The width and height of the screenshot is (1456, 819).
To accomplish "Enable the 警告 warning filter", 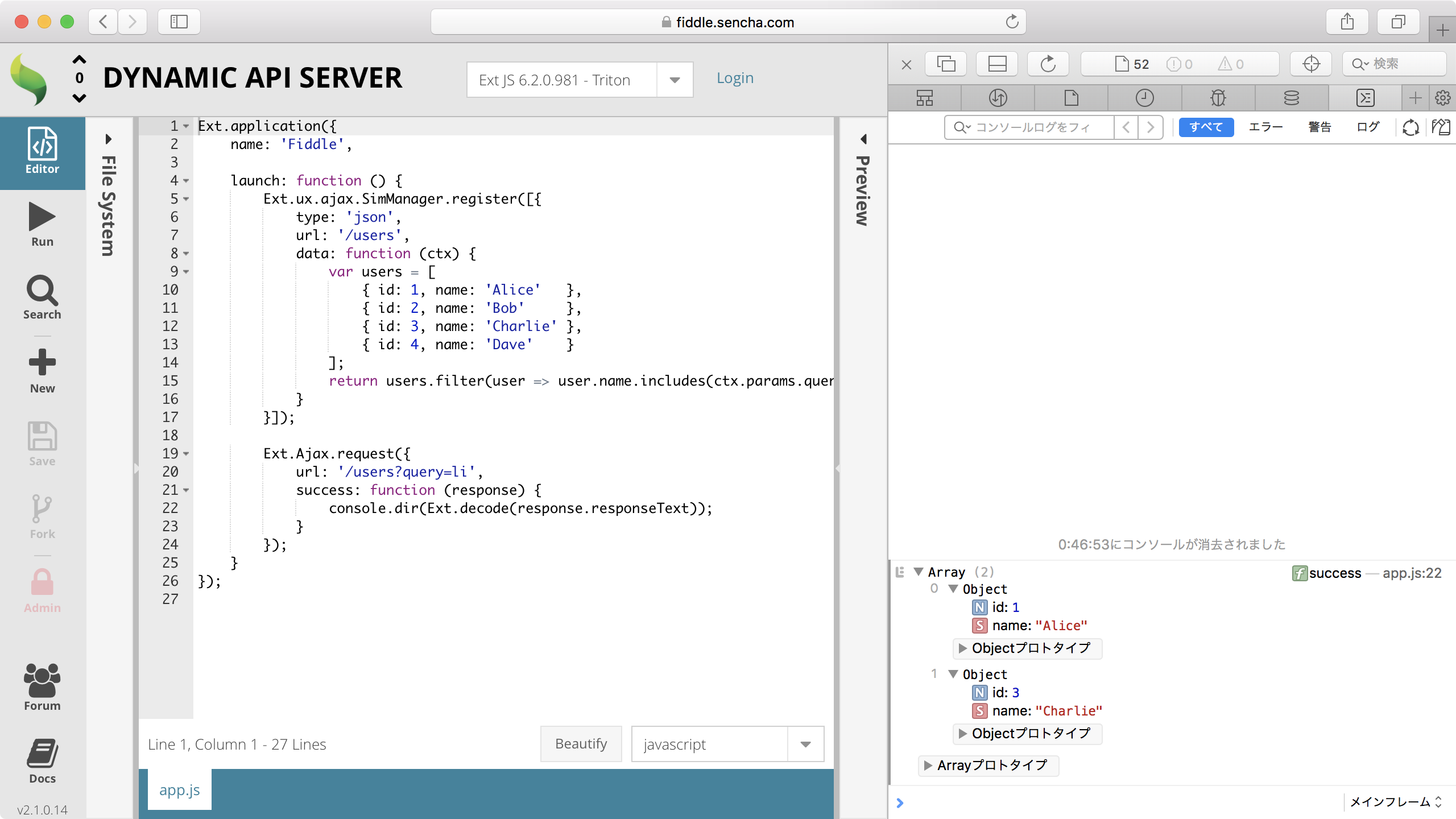I will (1321, 127).
